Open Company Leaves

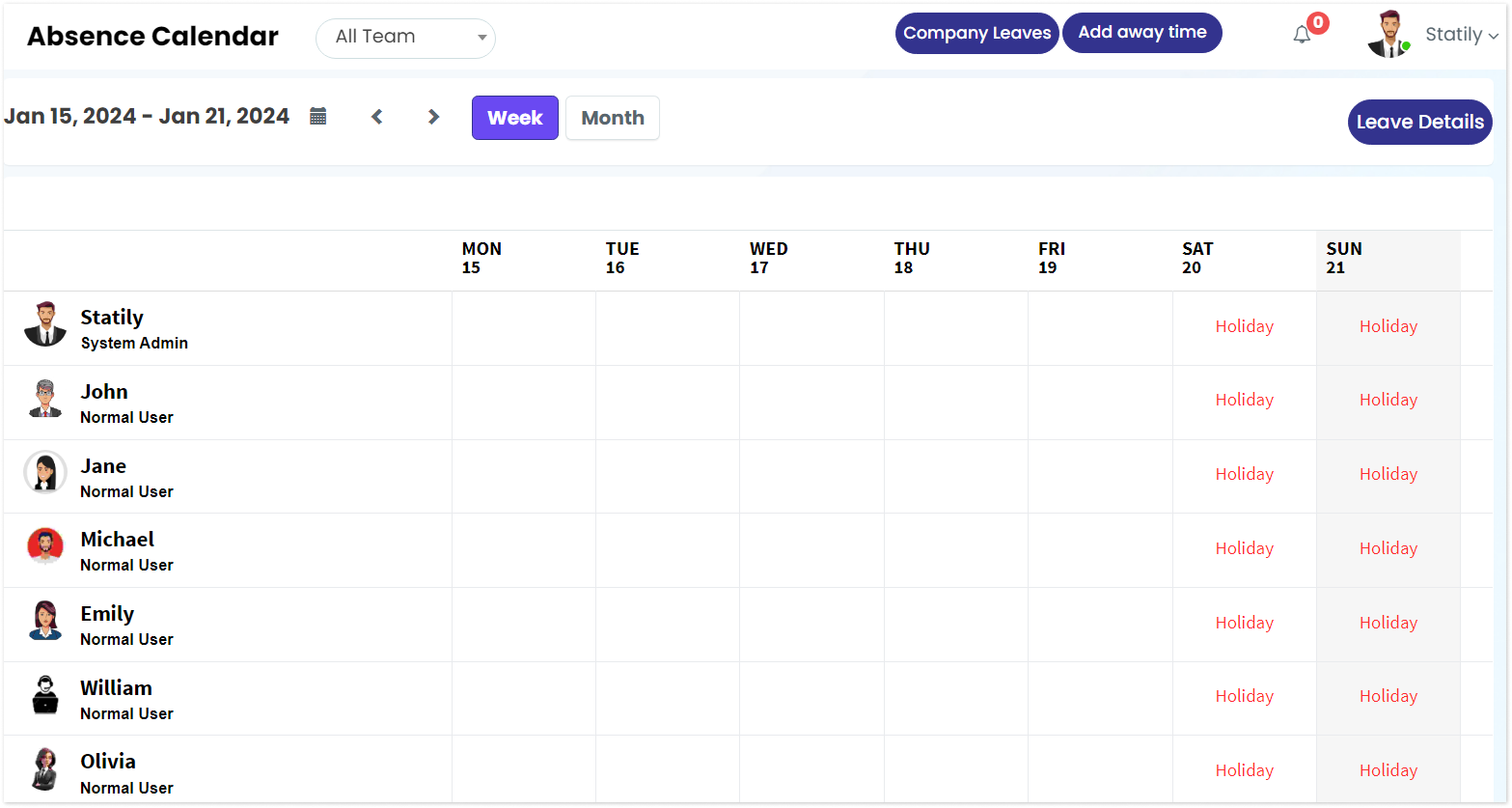[x=976, y=33]
